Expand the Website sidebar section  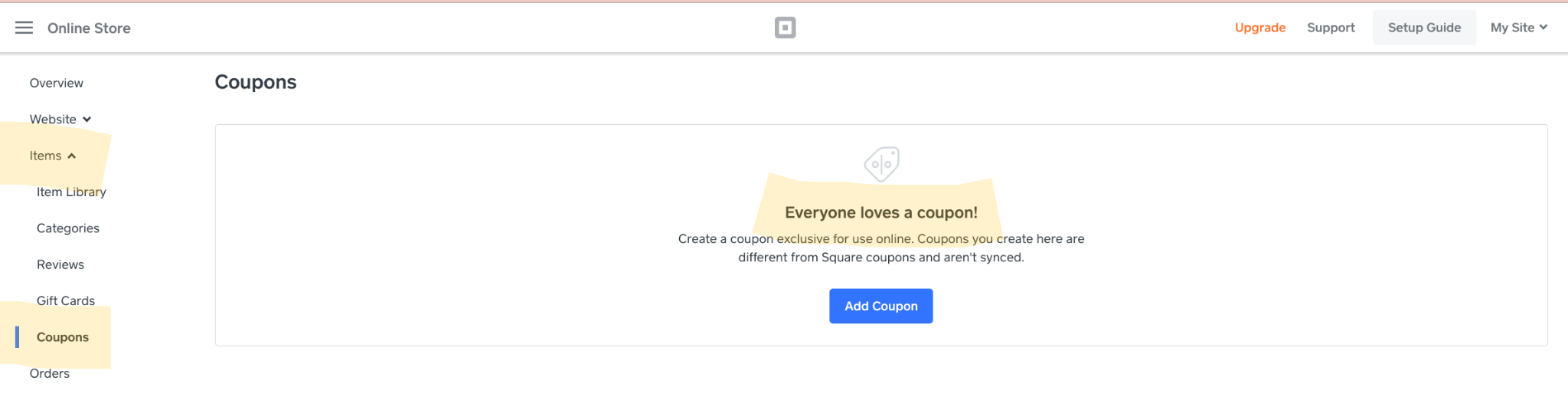60,120
